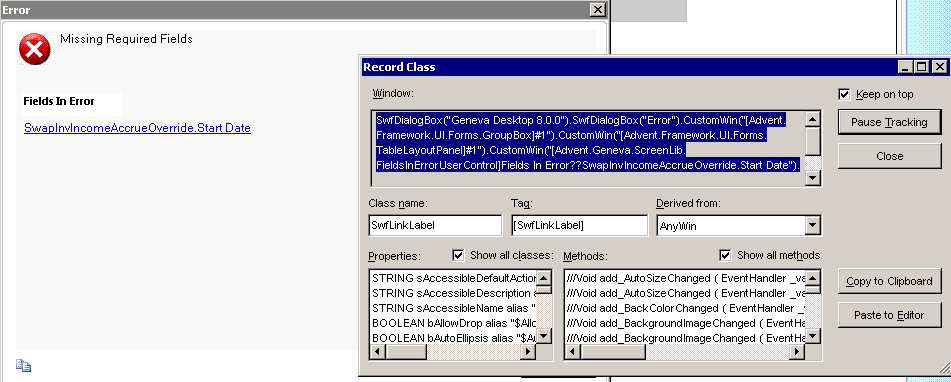The image size is (951, 382).
Task: Select the BOOLEAN bAllowDrop property
Action: pyautogui.click(x=454, y=323)
